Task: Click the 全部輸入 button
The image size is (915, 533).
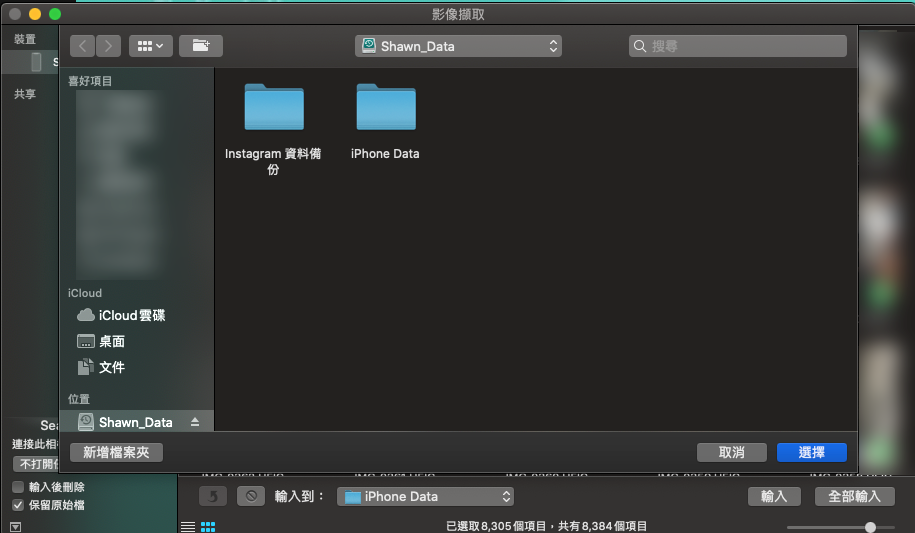Action: (x=854, y=496)
